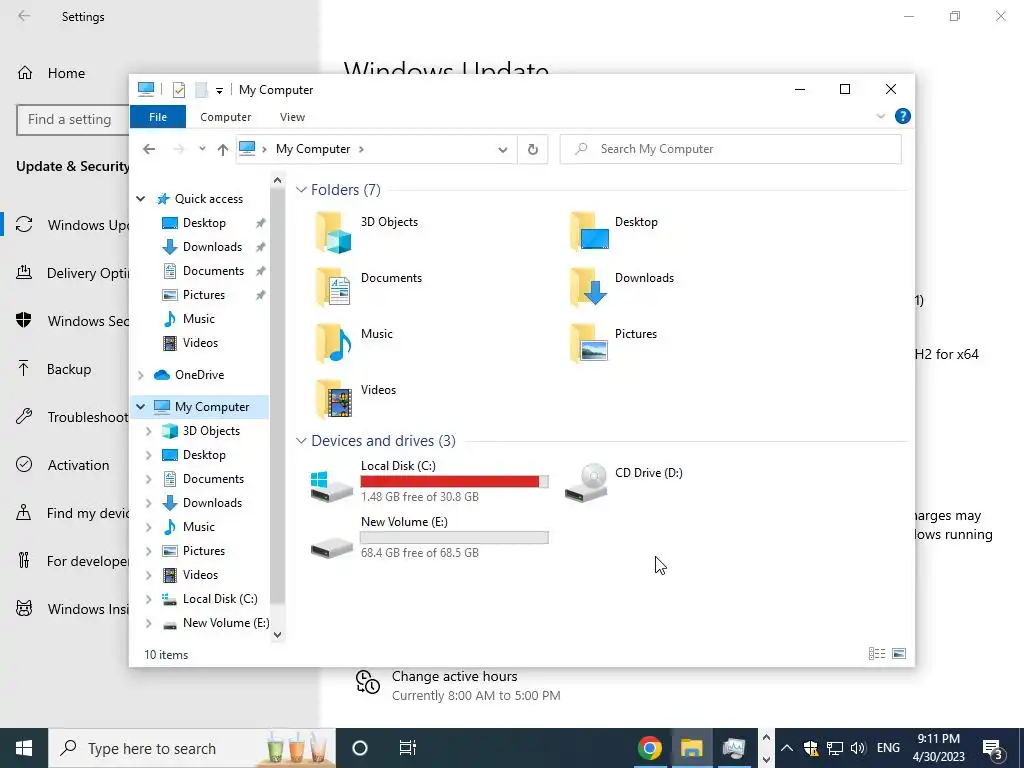Open the recent locations dropdown arrow
The height and width of the screenshot is (768, 1024).
(x=202, y=149)
